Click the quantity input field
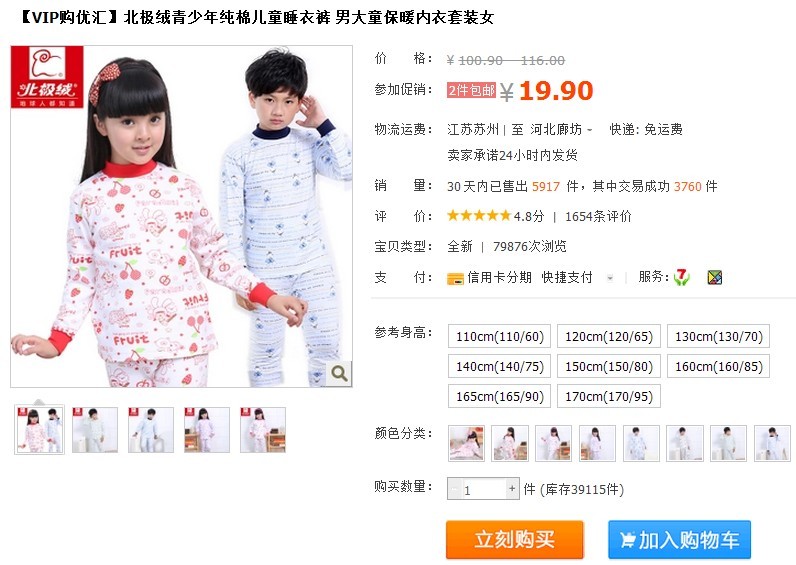Screen dimensions: 796x565 (x=483, y=489)
